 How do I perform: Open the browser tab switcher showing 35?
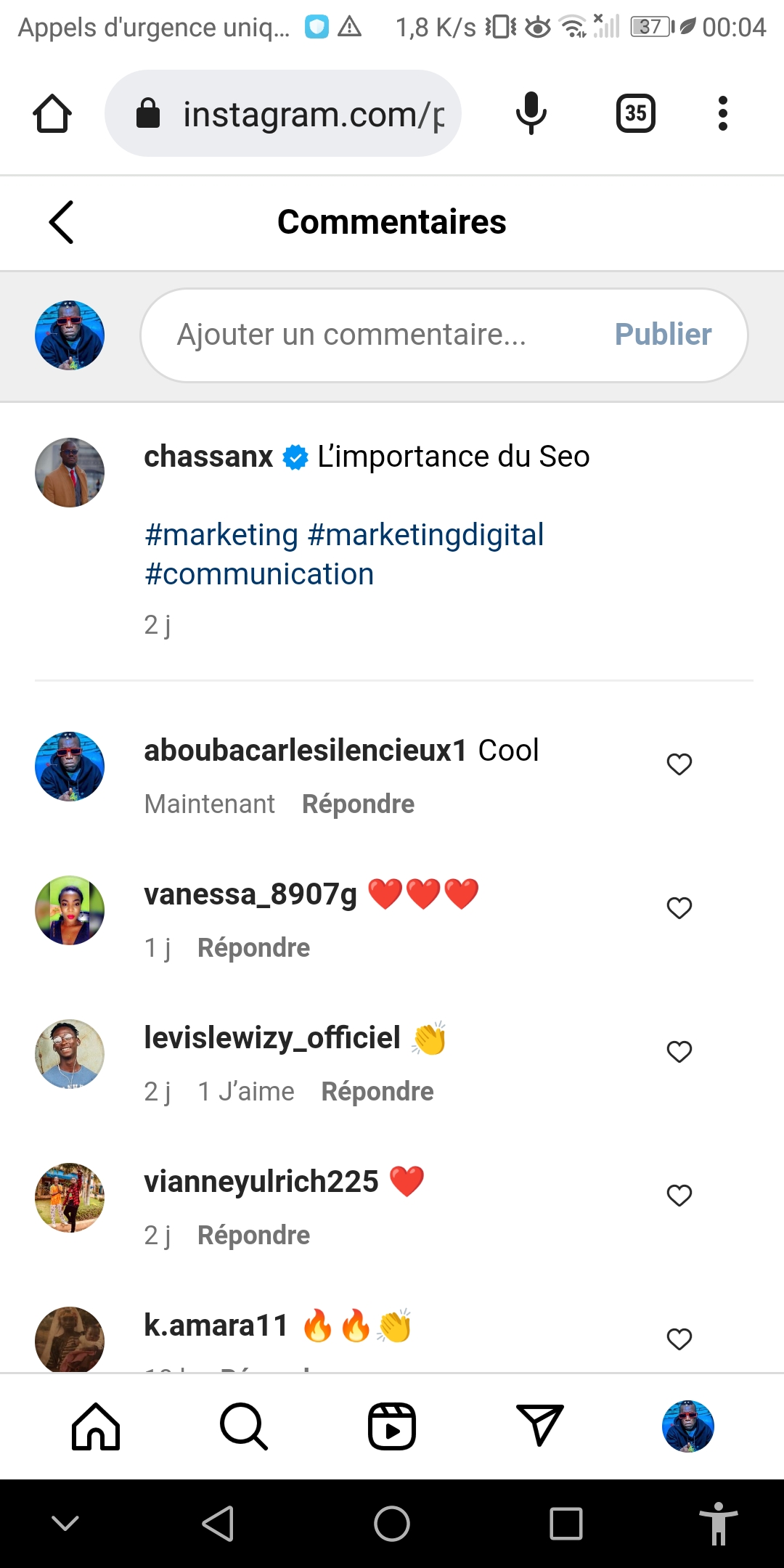635,114
